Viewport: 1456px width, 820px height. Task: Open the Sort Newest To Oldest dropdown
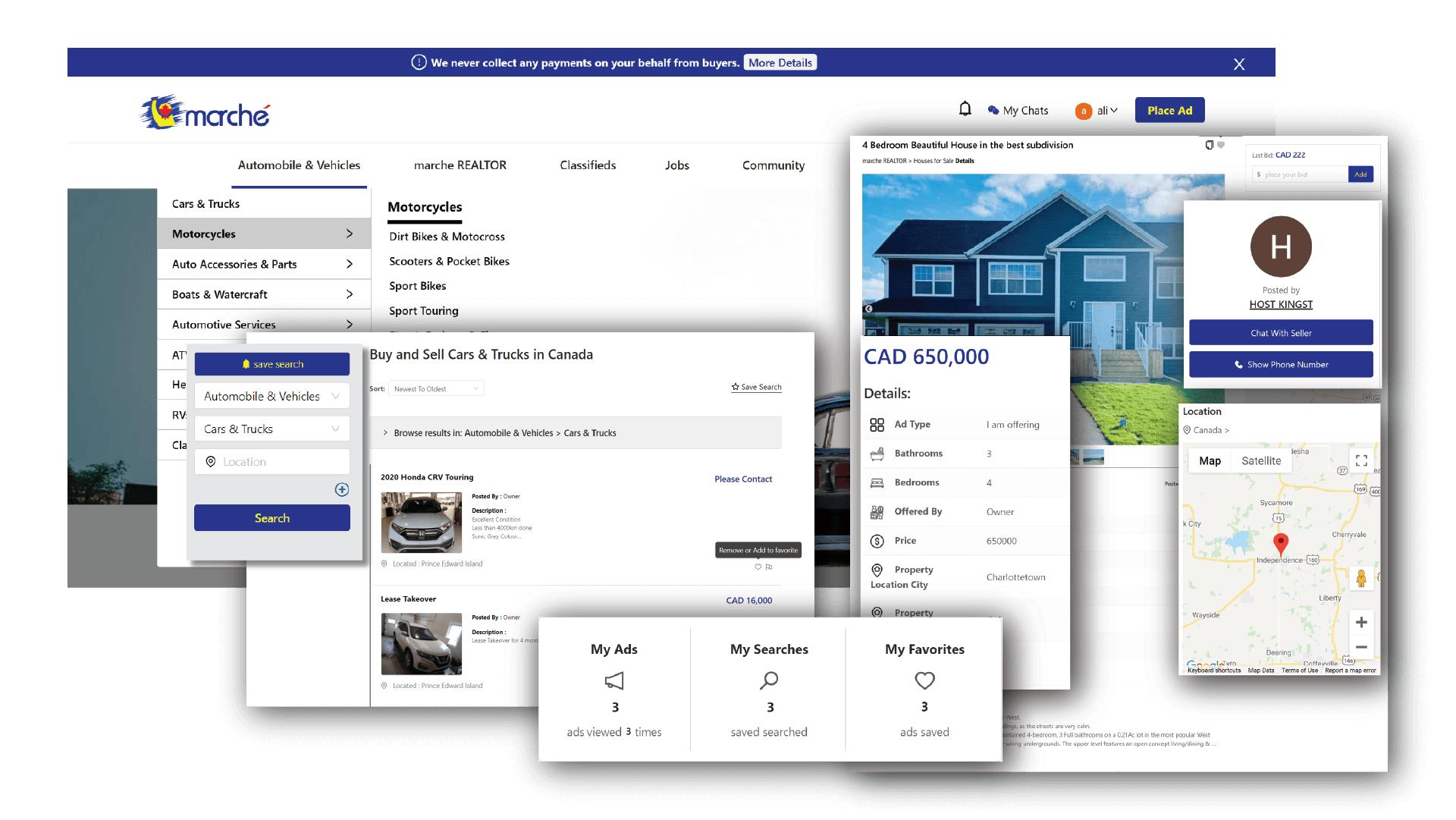pyautogui.click(x=437, y=388)
